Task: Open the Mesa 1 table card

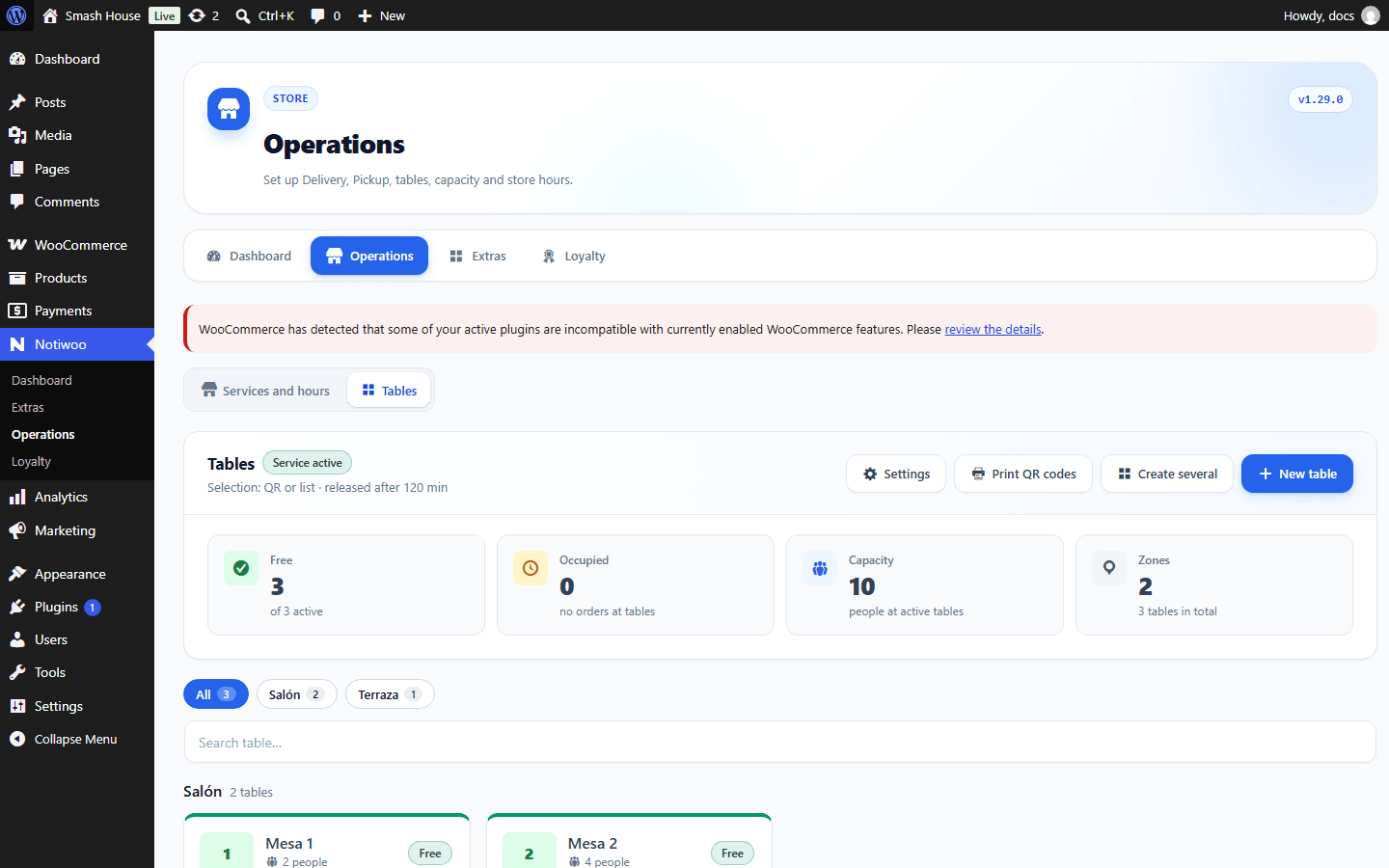Action: pyautogui.click(x=327, y=842)
